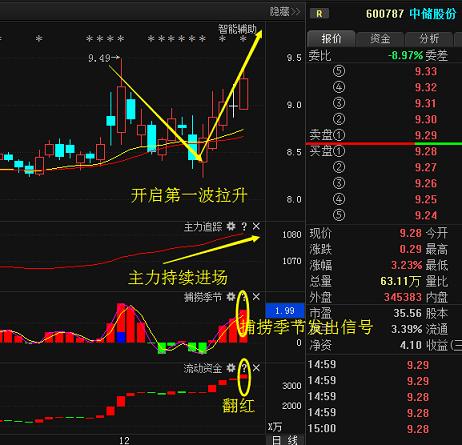Select buy level 3 price 9.26
The image size is (462, 445).
tap(426, 183)
